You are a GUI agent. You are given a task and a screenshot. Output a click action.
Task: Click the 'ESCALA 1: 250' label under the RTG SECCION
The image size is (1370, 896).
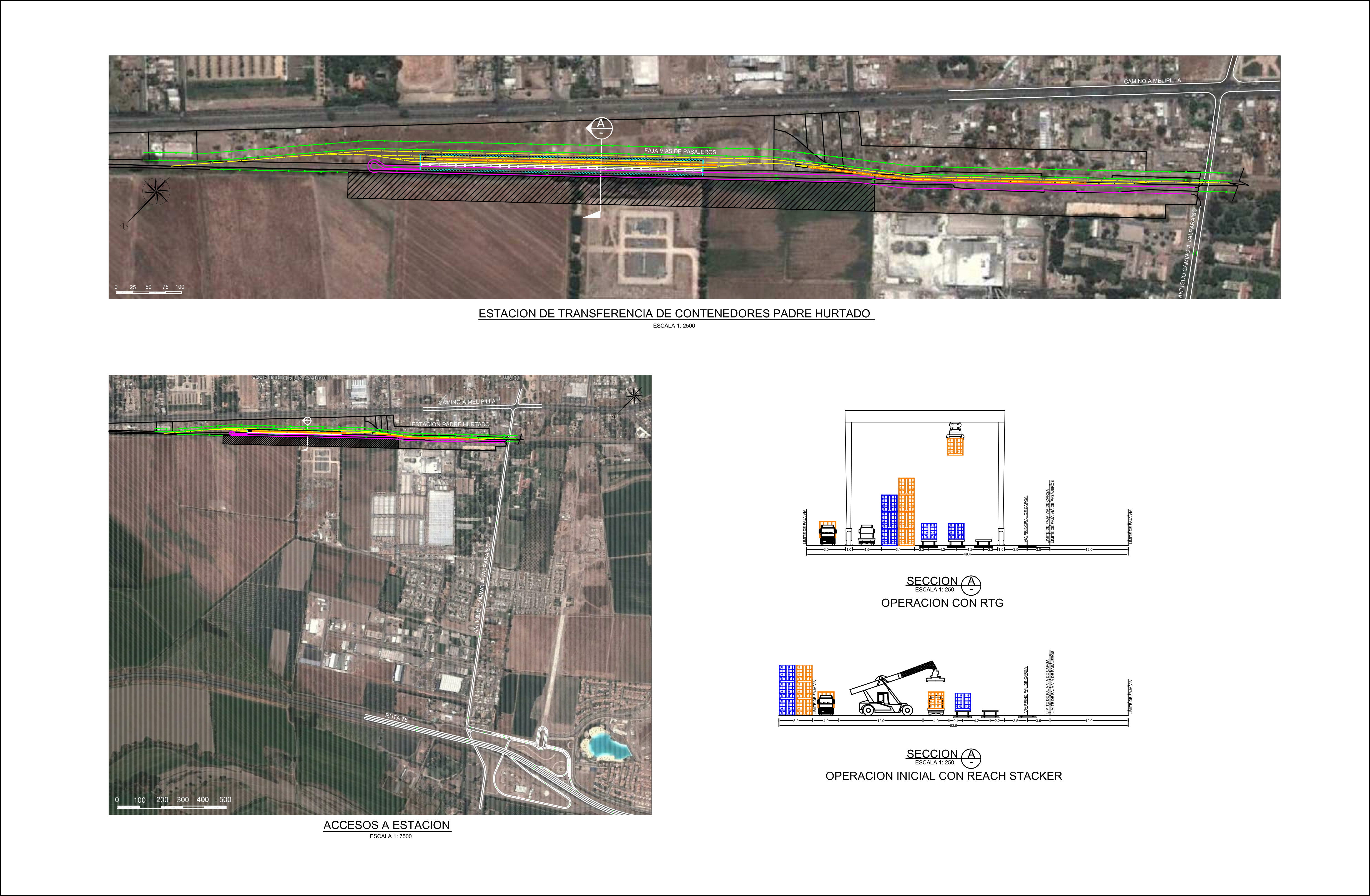tap(934, 589)
